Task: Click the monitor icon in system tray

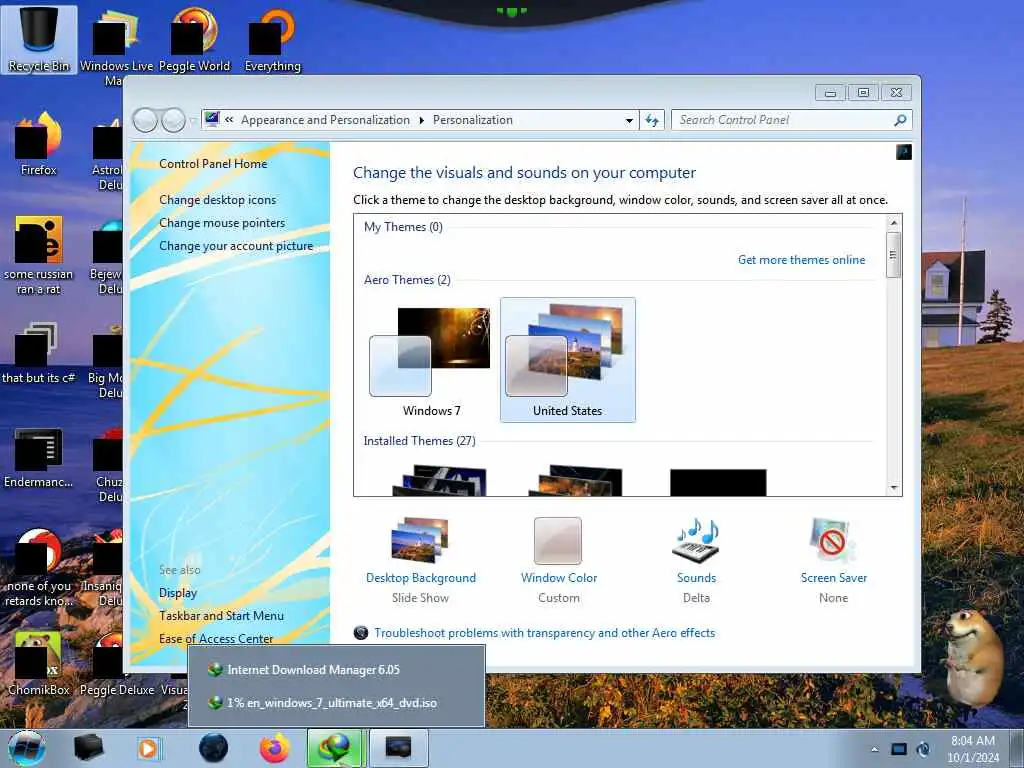Action: 899,749
